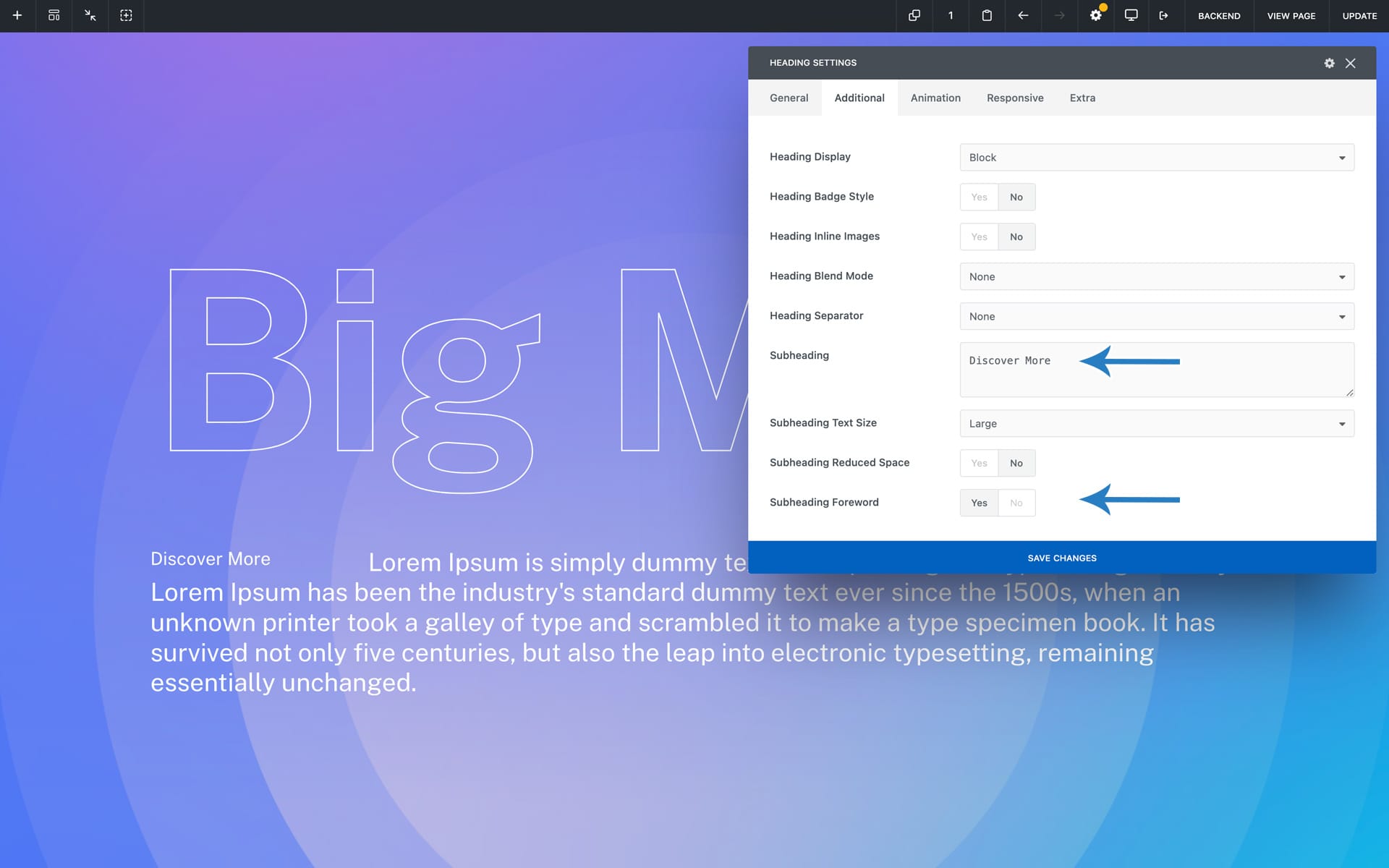
Task: Select No for Subheading Reduced Space
Action: coord(1016,464)
